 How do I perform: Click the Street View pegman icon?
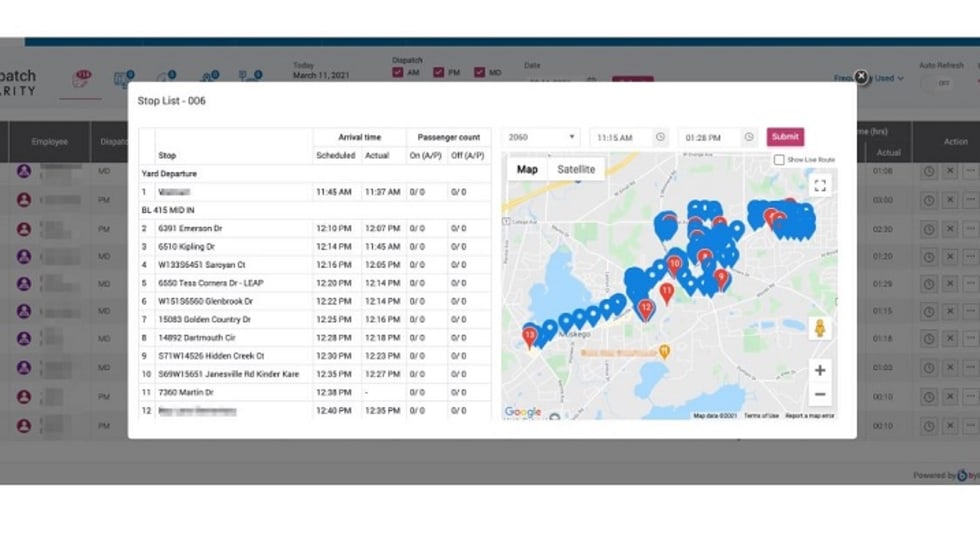(820, 329)
